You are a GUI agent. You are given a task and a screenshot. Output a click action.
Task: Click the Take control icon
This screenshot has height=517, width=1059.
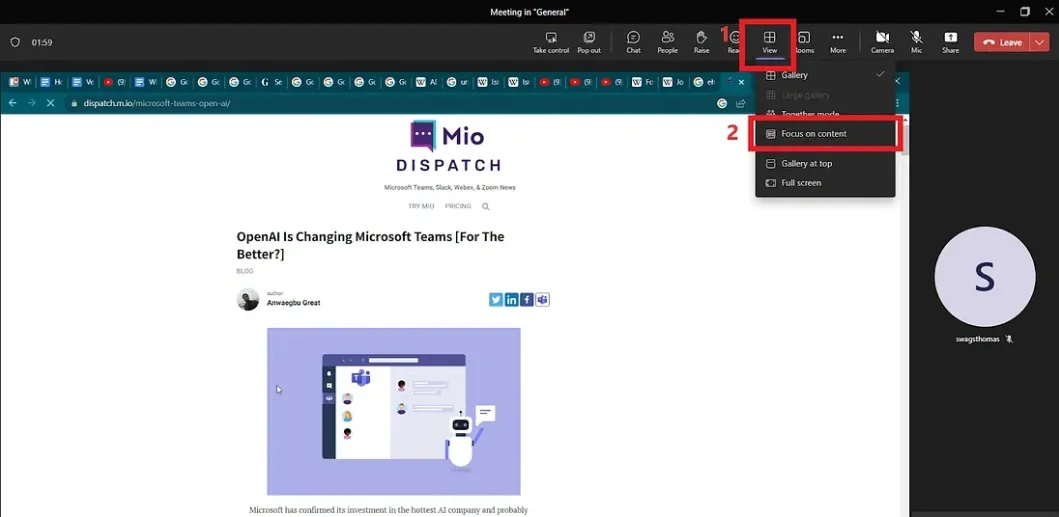click(x=550, y=42)
